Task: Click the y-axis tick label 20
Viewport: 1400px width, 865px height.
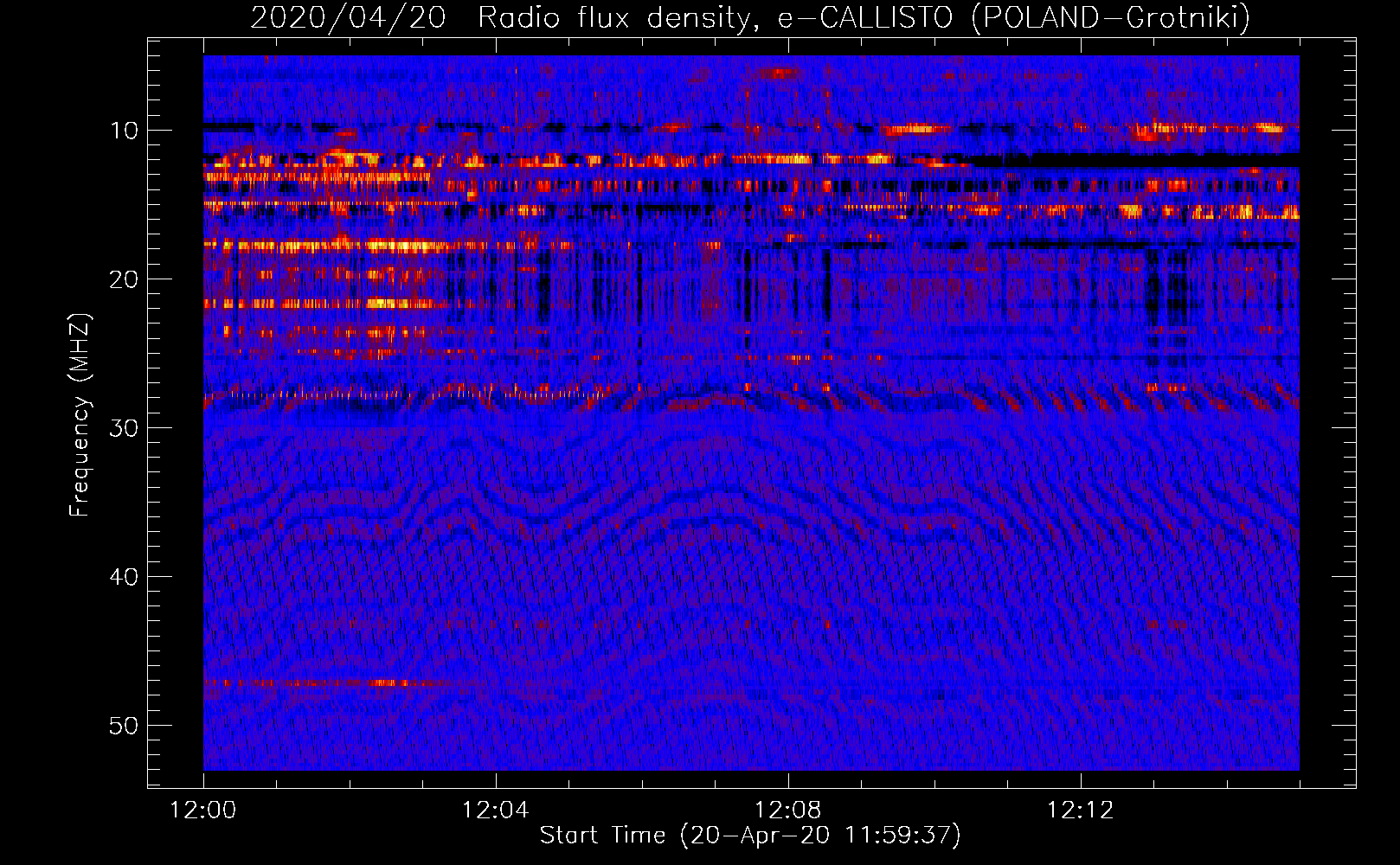Action: coord(124,279)
